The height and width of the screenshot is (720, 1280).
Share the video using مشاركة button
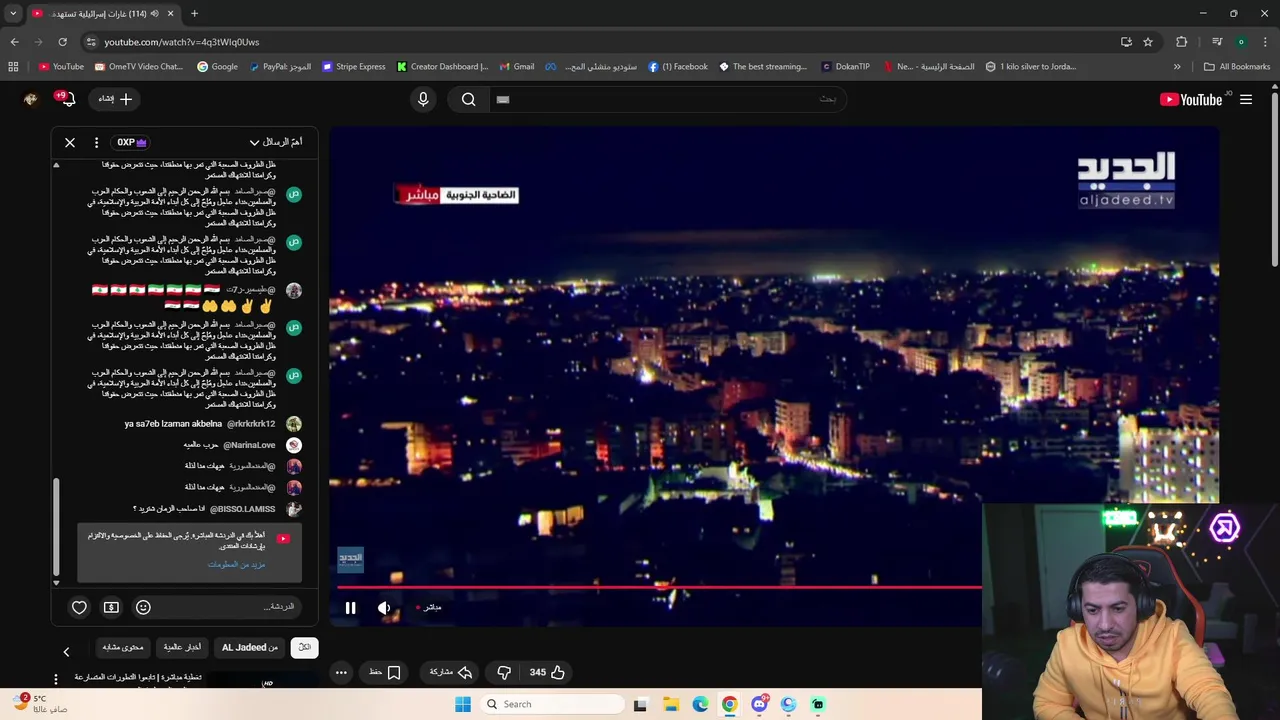click(x=450, y=672)
